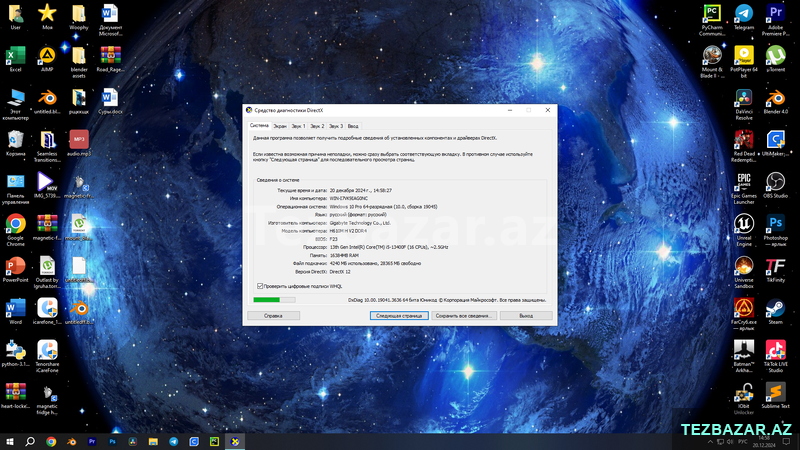Click the DirectX diagnostic taskbar icon
This screenshot has width=800, height=450.
235,442
